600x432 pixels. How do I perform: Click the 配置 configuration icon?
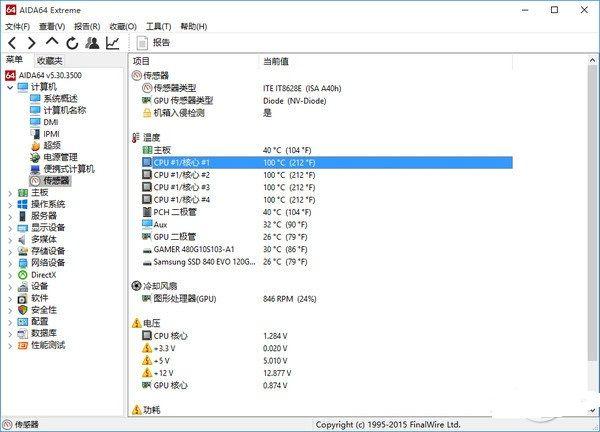pyautogui.click(x=23, y=322)
